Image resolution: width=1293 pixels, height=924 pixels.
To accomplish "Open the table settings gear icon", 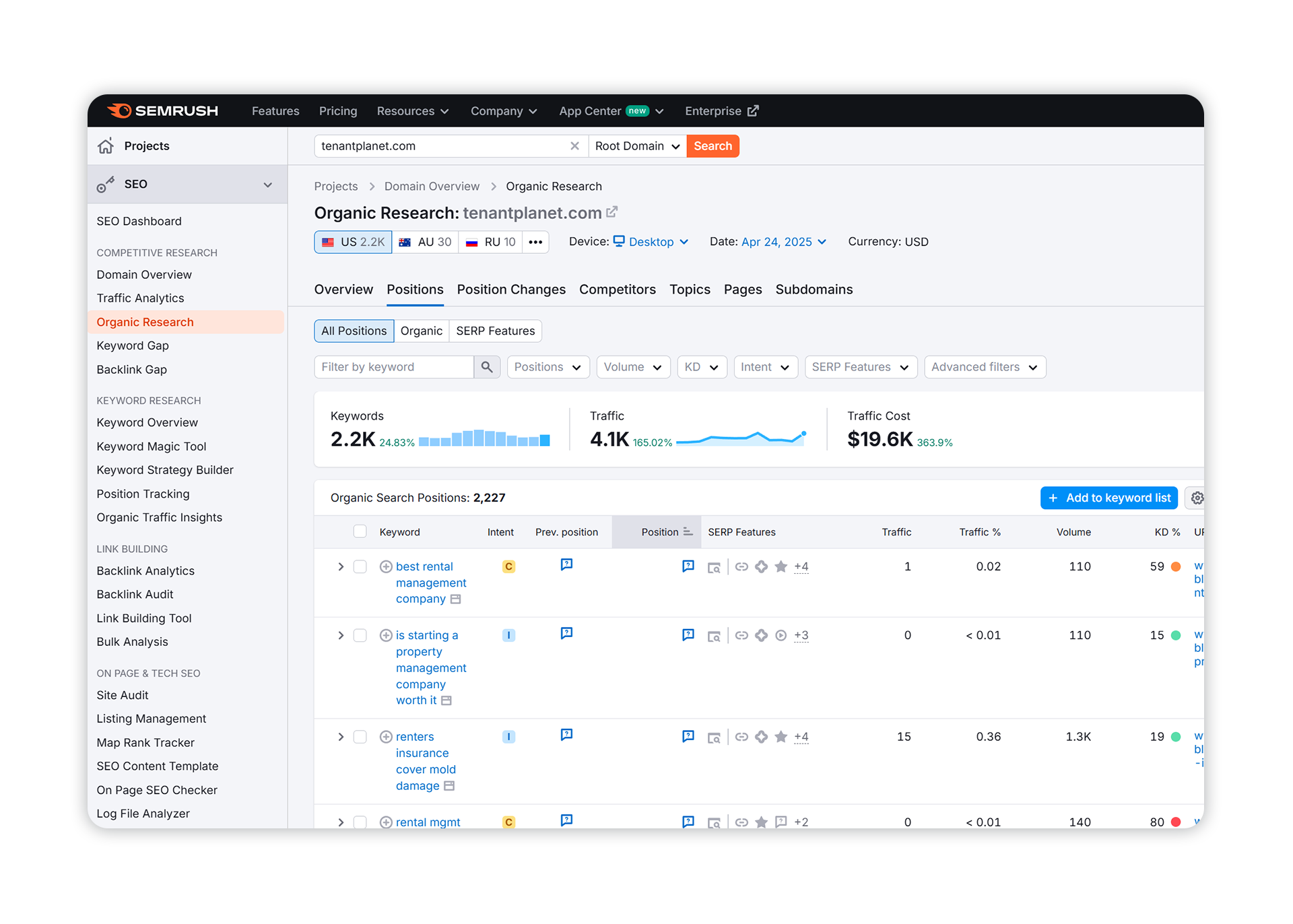I will point(1196,498).
